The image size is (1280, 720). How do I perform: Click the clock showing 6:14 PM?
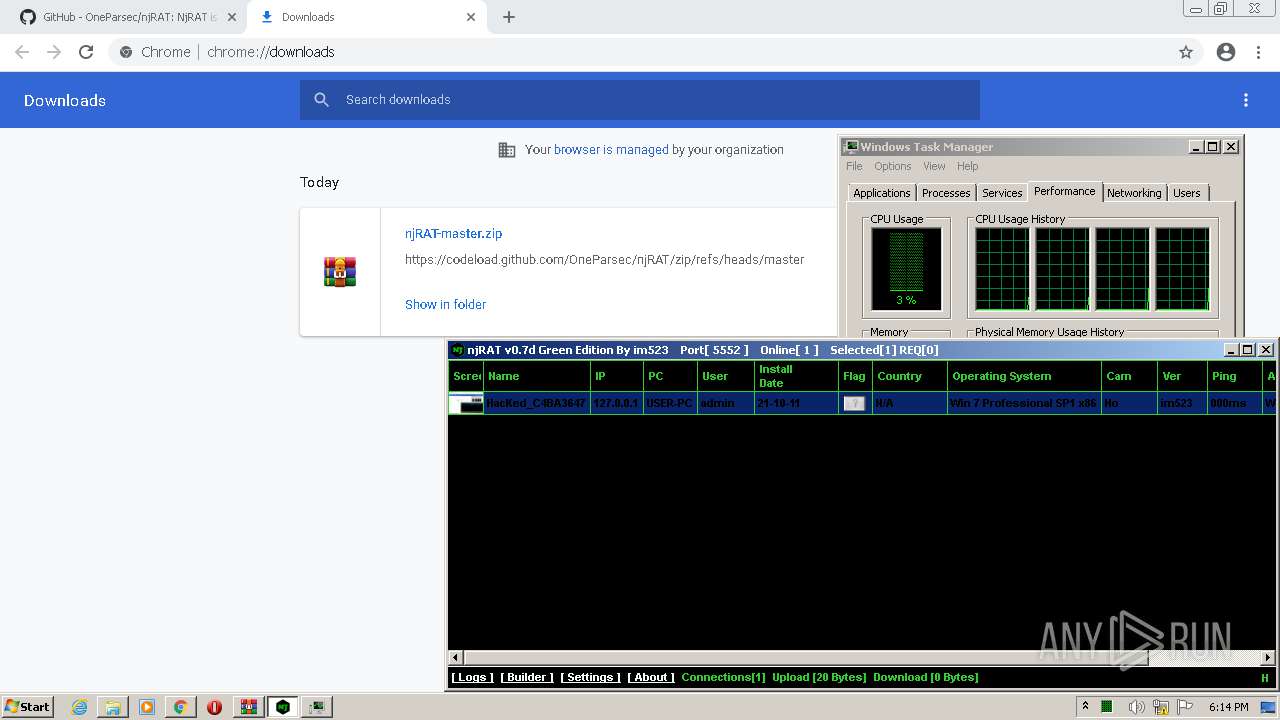click(1228, 707)
